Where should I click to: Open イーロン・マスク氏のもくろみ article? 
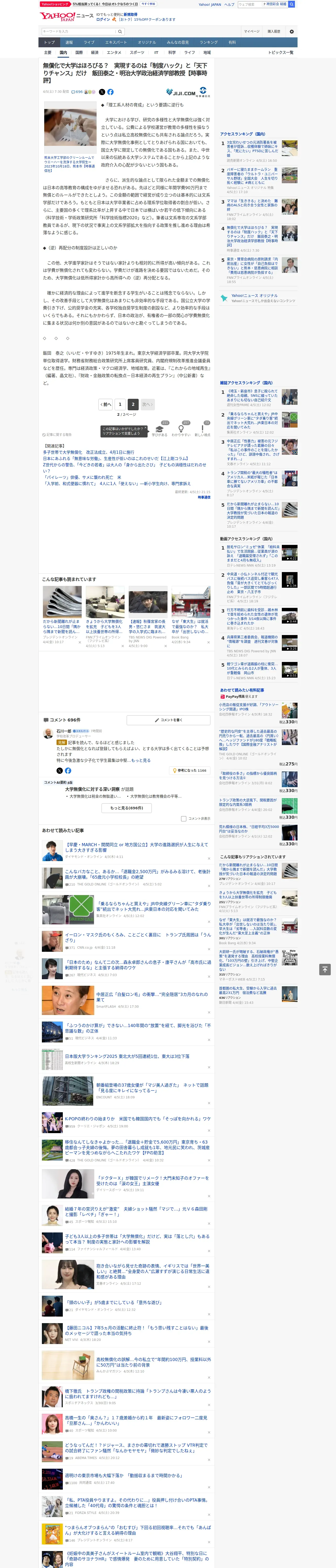[x=138, y=937]
